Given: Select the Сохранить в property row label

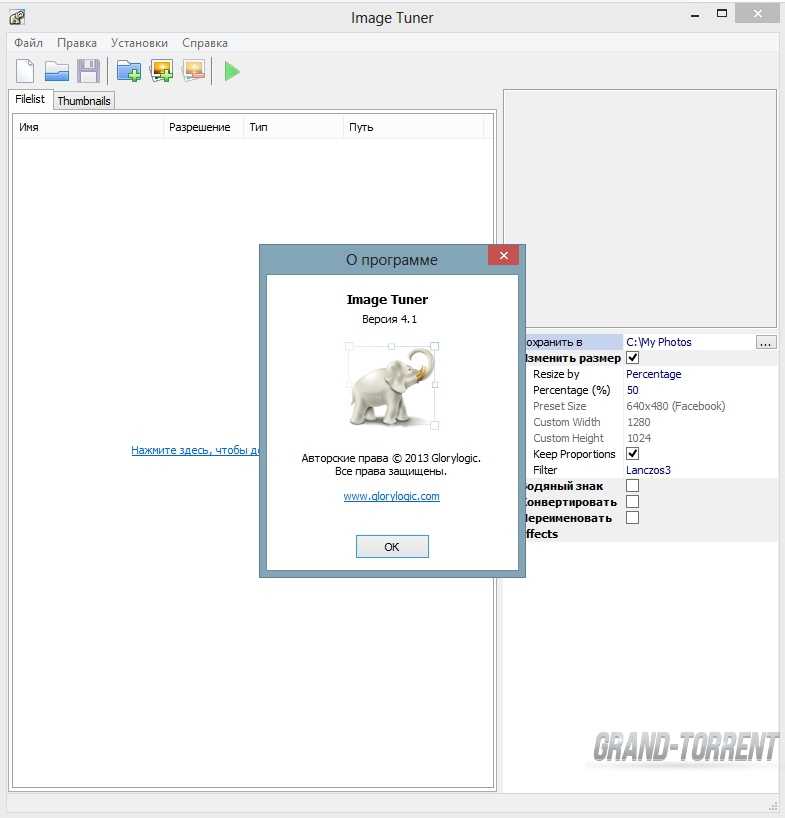Looking at the screenshot, I should pyautogui.click(x=574, y=342).
